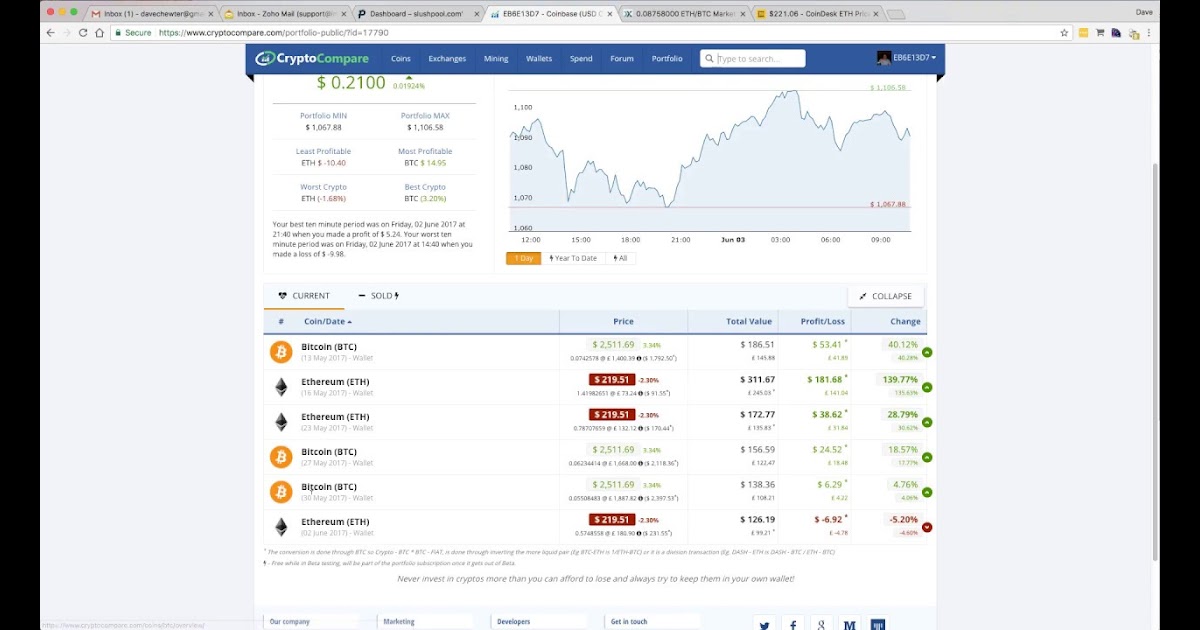
Task: Click the Bitcoin icon in the 13 May 2017 row
Action: (x=281, y=352)
